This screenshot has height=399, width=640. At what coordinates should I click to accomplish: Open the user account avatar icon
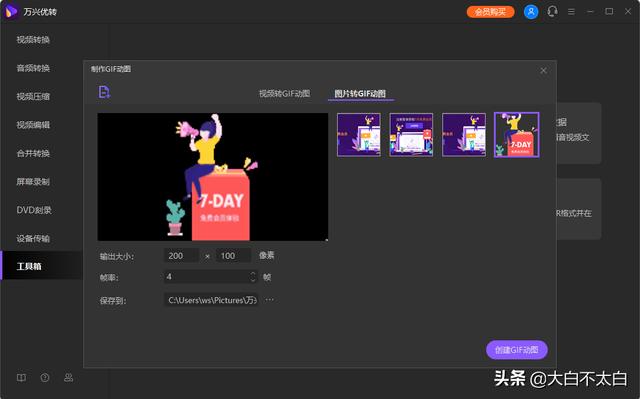[x=531, y=12]
